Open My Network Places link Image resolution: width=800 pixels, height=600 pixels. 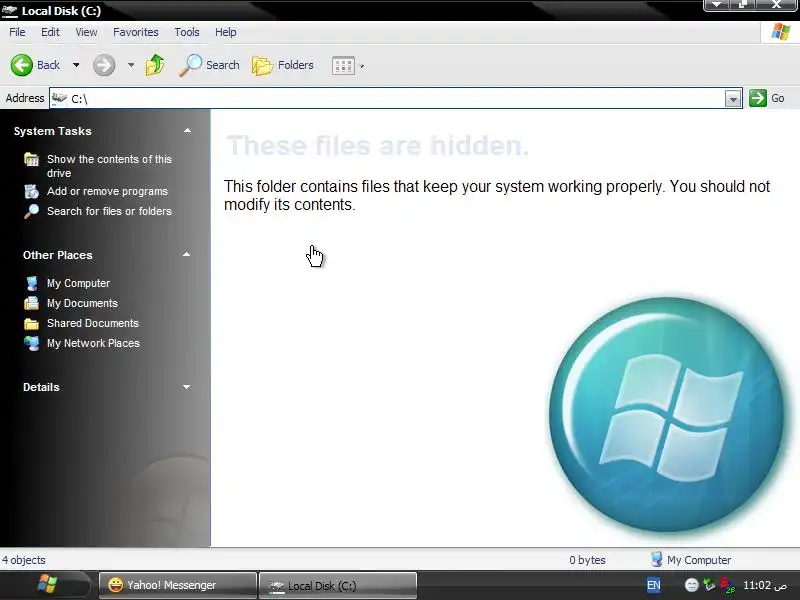click(x=93, y=343)
